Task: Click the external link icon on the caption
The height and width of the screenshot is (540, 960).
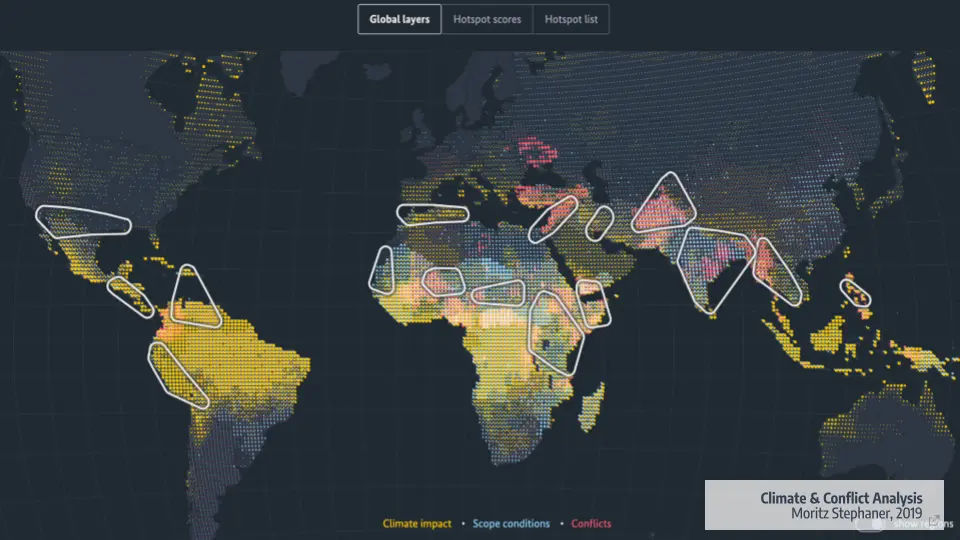Action: click(x=934, y=520)
